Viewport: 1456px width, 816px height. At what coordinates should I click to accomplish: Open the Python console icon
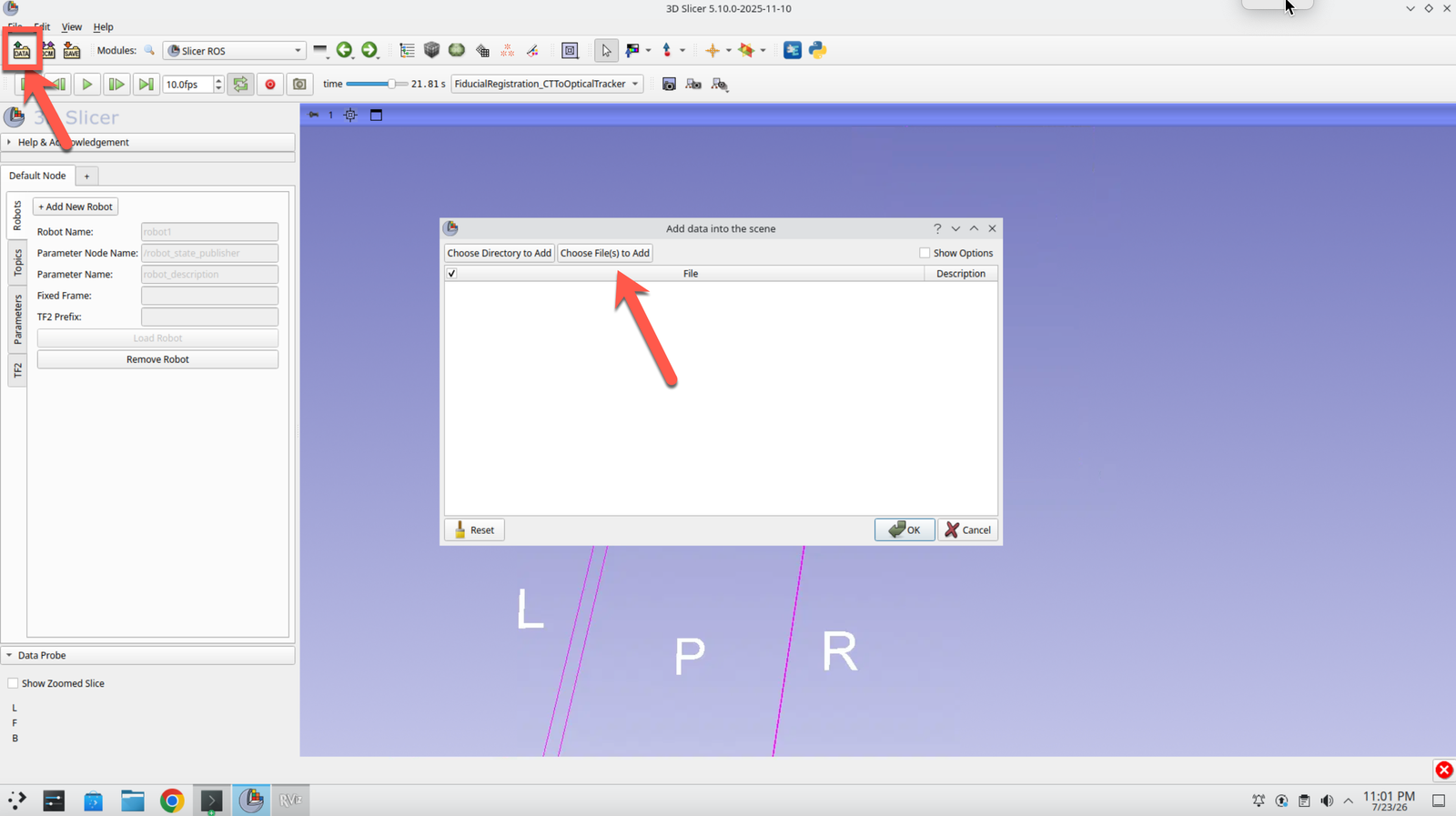click(x=817, y=50)
